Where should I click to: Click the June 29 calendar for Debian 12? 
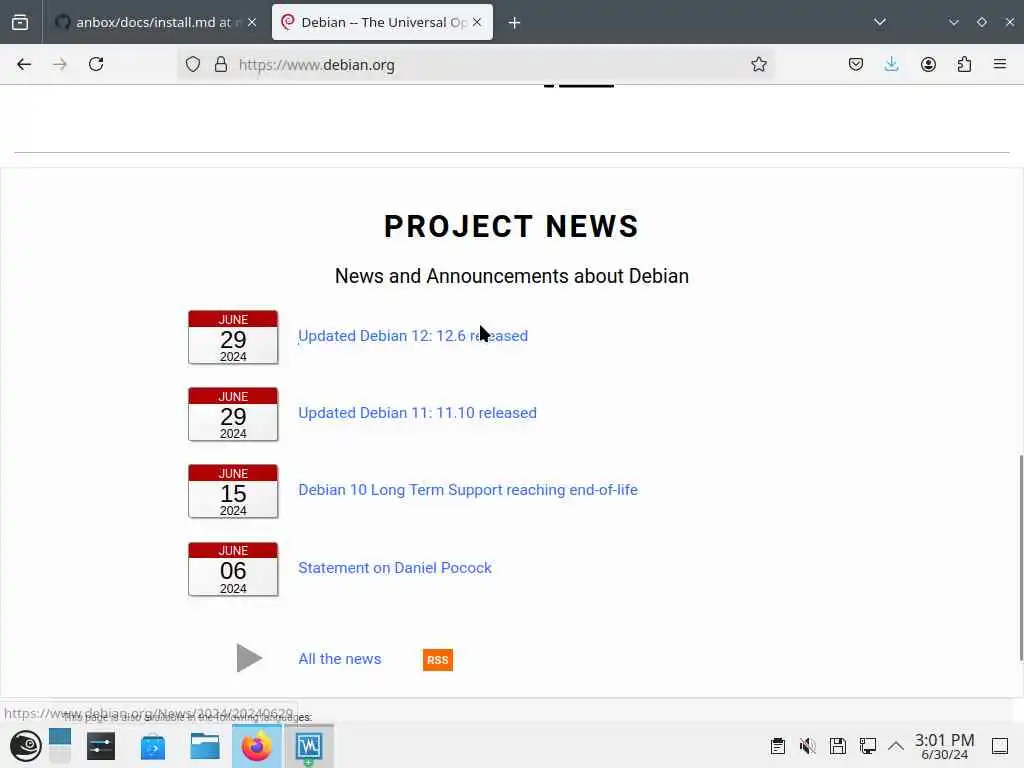pos(233,338)
